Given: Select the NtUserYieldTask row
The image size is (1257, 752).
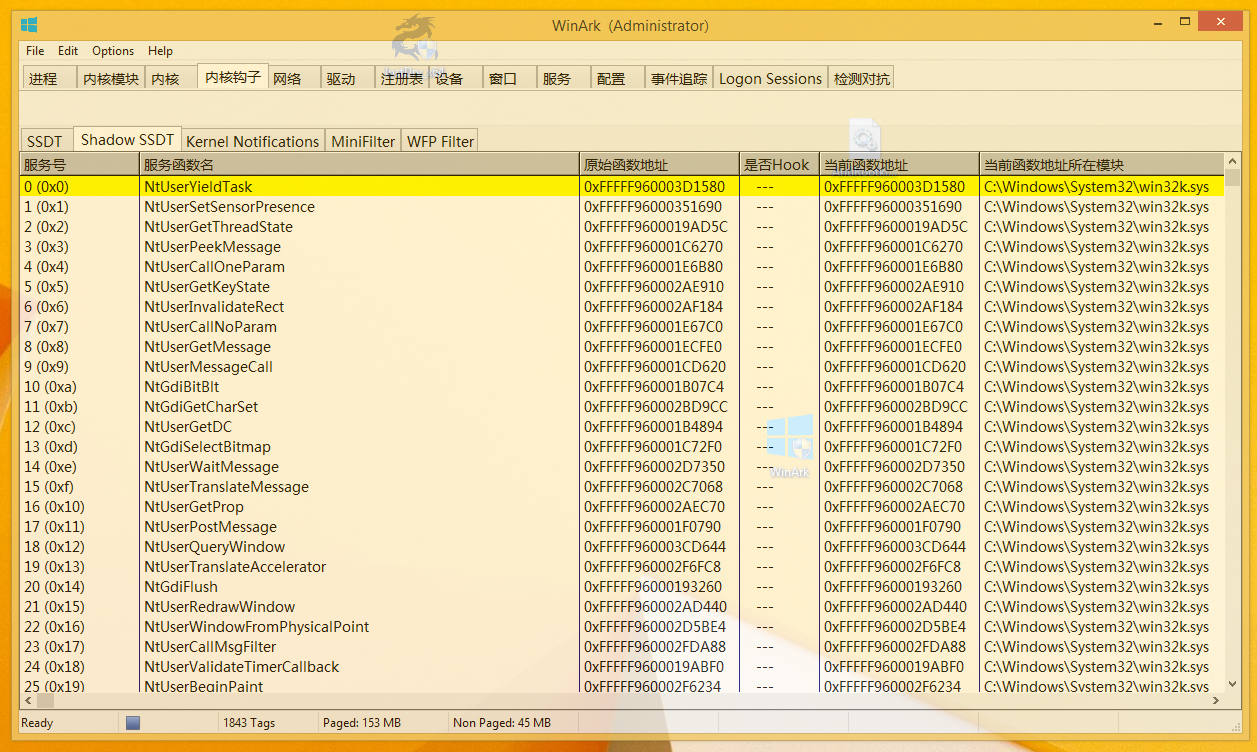Looking at the screenshot, I should [622, 186].
